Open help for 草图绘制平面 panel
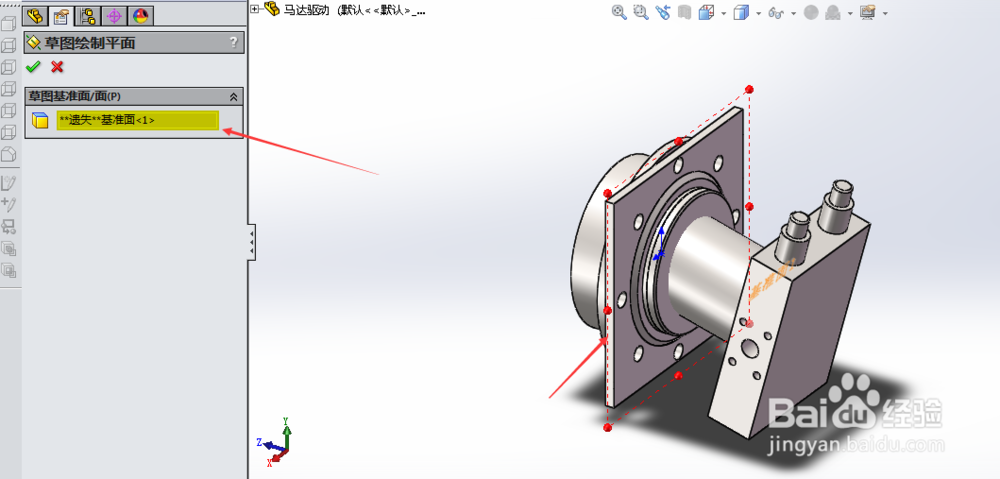 [x=233, y=43]
